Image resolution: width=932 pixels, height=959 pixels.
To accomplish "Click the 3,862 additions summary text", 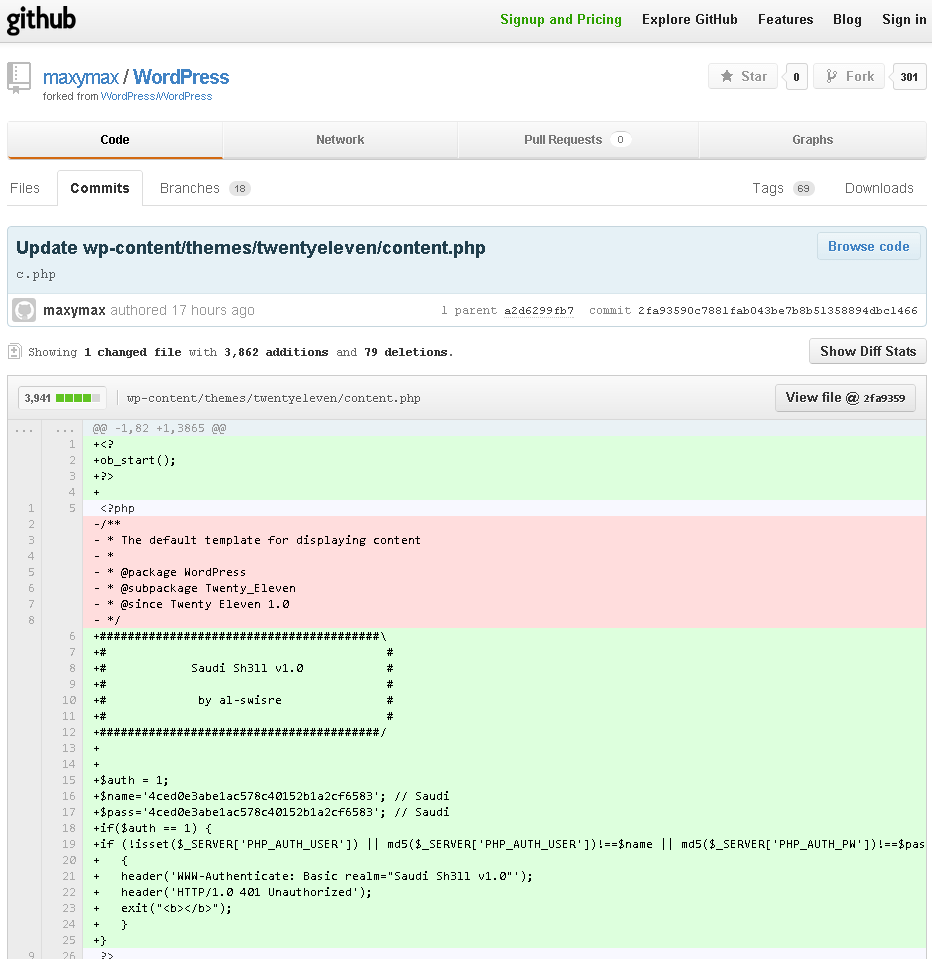I will click(x=276, y=352).
